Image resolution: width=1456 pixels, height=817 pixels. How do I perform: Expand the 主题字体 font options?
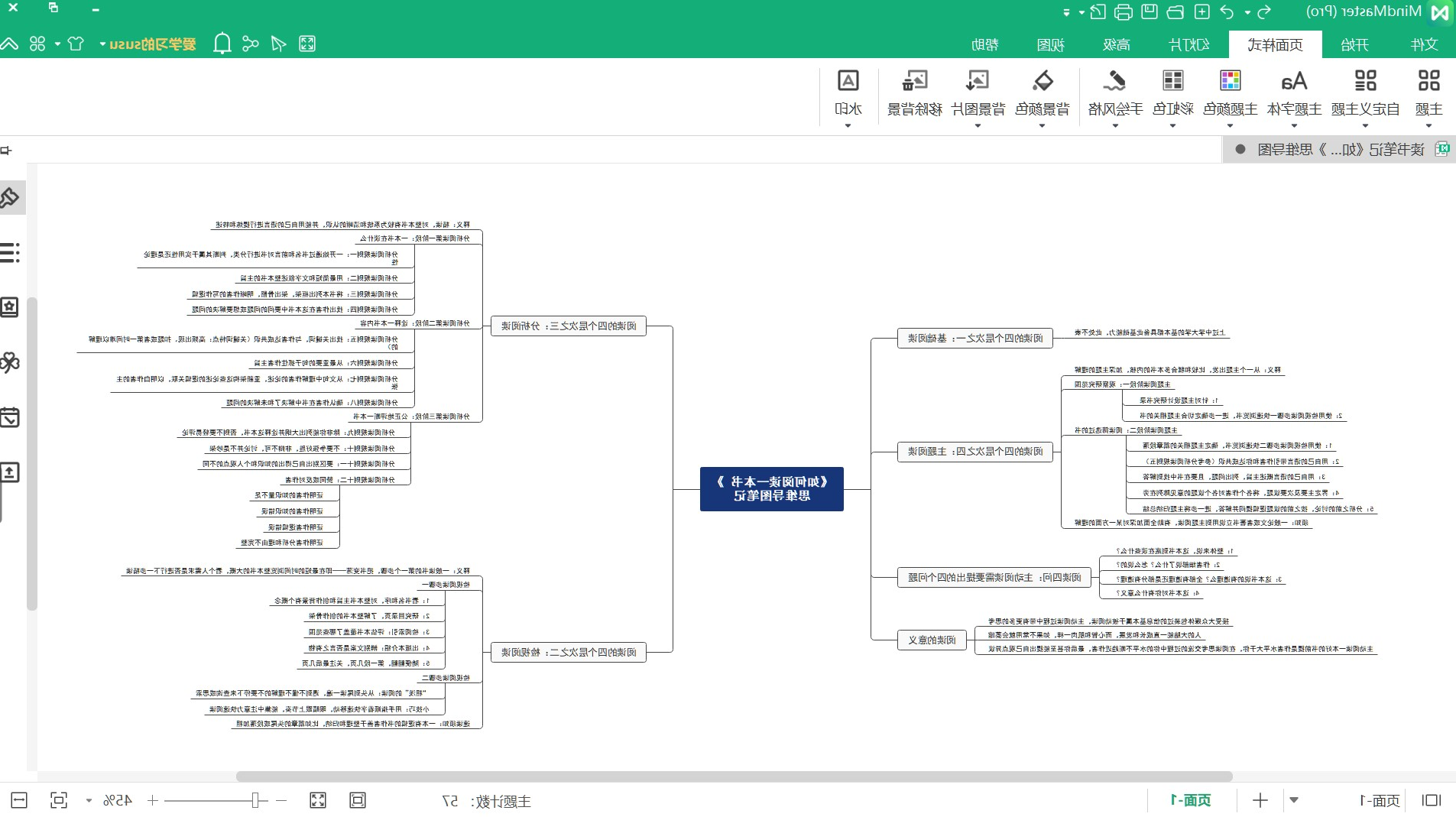(x=1294, y=97)
